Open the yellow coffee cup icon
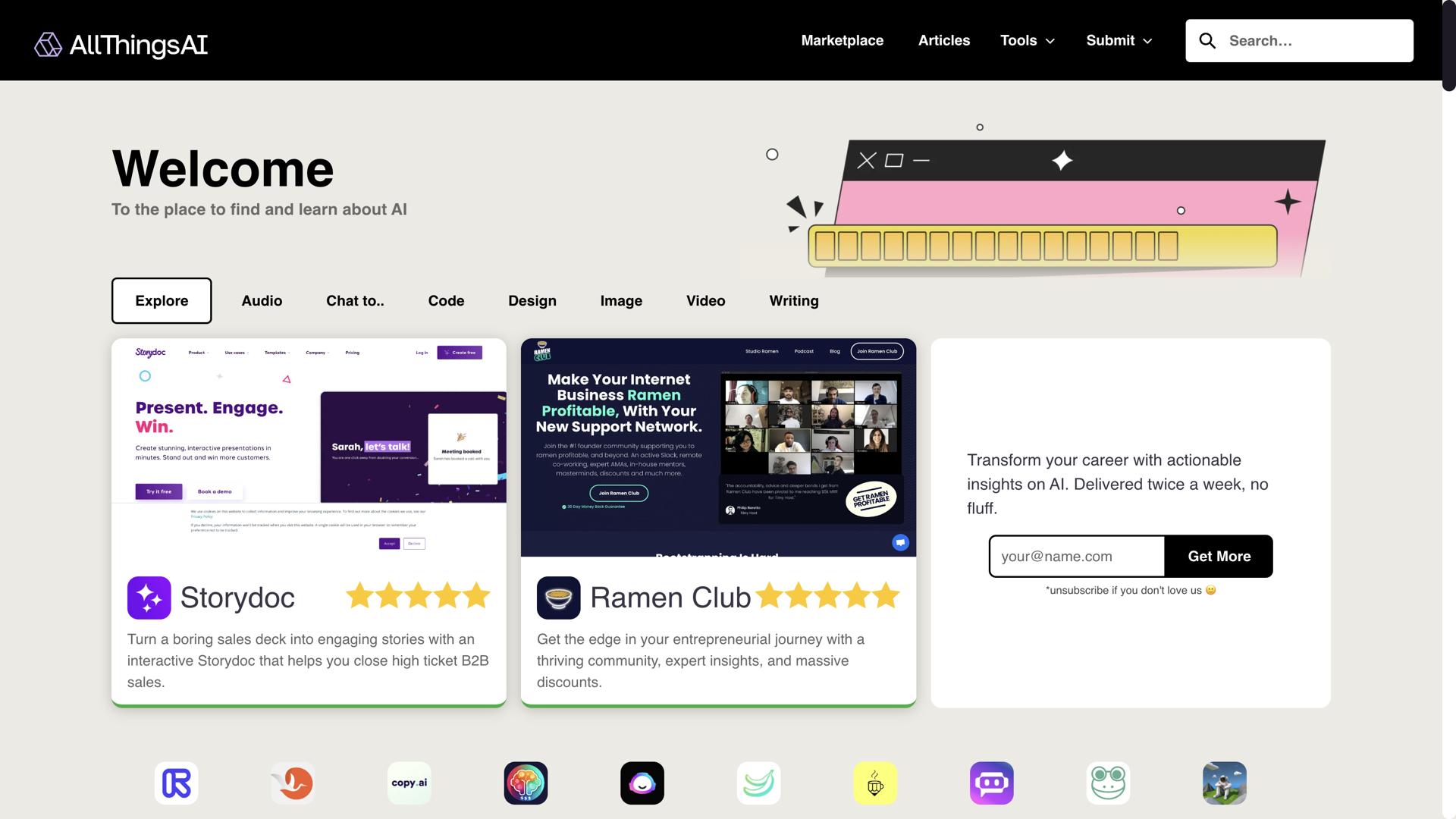The height and width of the screenshot is (819, 1456). pyautogui.click(x=875, y=783)
